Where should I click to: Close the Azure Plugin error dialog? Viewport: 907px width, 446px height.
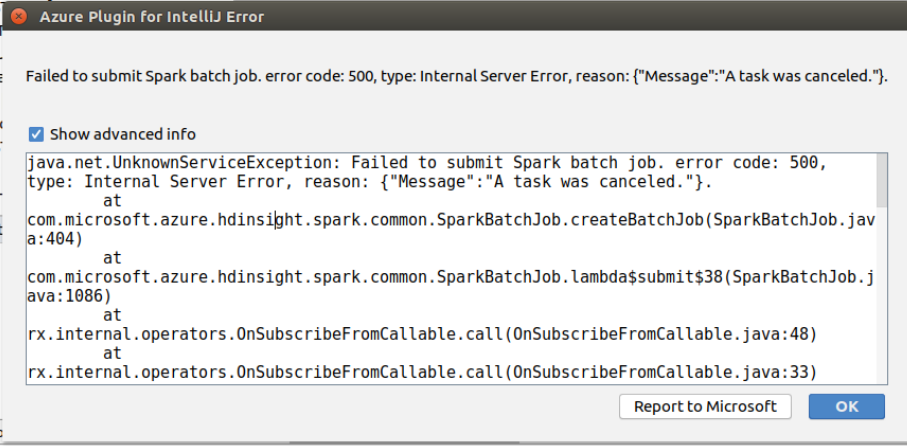pyautogui.click(x=18, y=16)
